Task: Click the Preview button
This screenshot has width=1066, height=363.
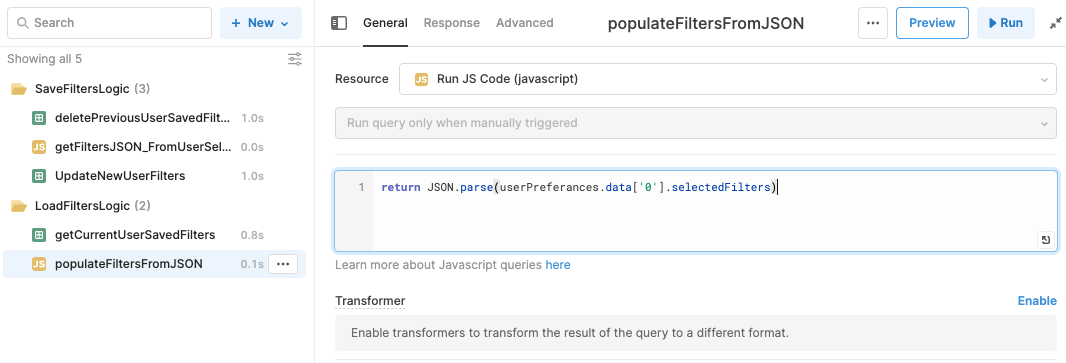Action: tap(932, 23)
